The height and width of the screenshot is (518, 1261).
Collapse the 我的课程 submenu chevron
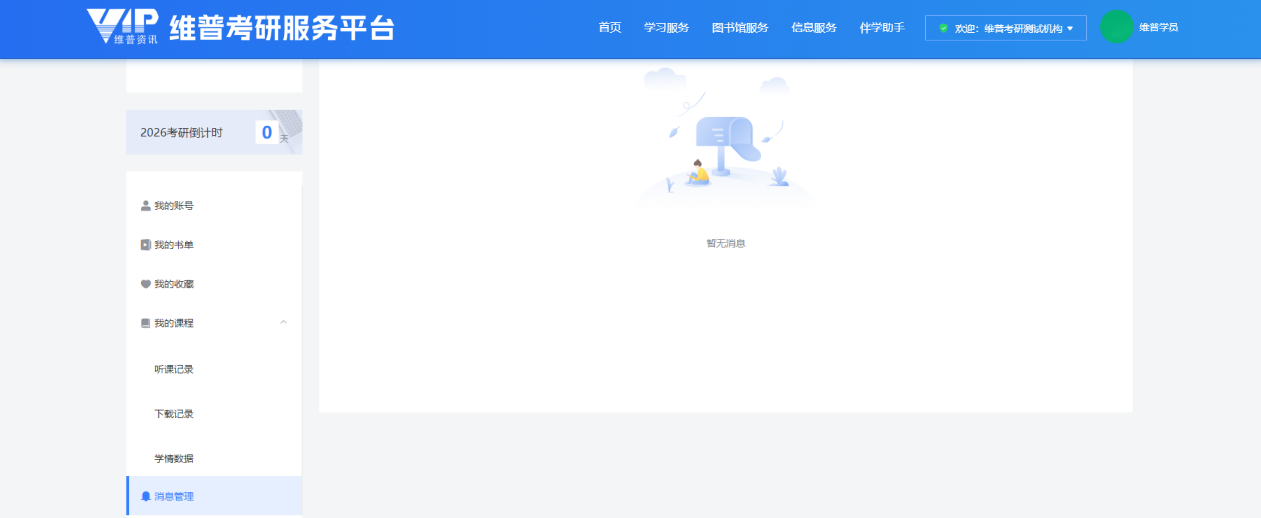click(283, 322)
